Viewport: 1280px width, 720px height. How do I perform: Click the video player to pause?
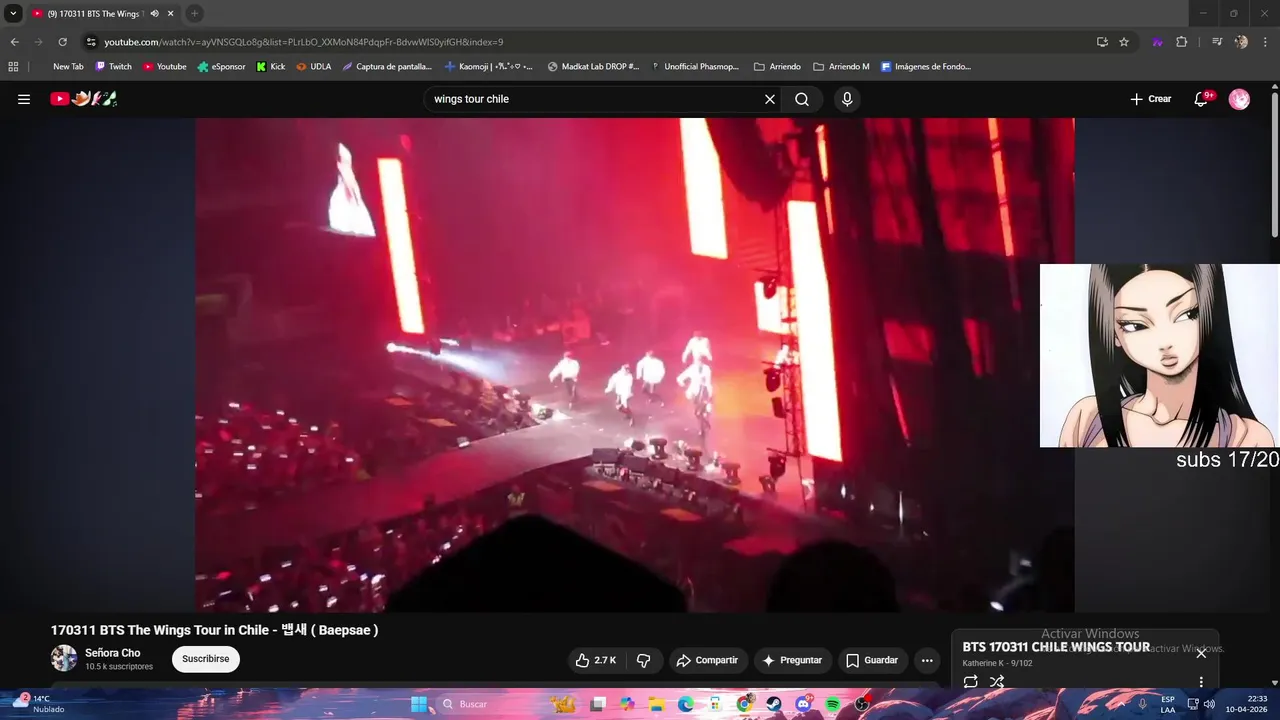tap(635, 365)
